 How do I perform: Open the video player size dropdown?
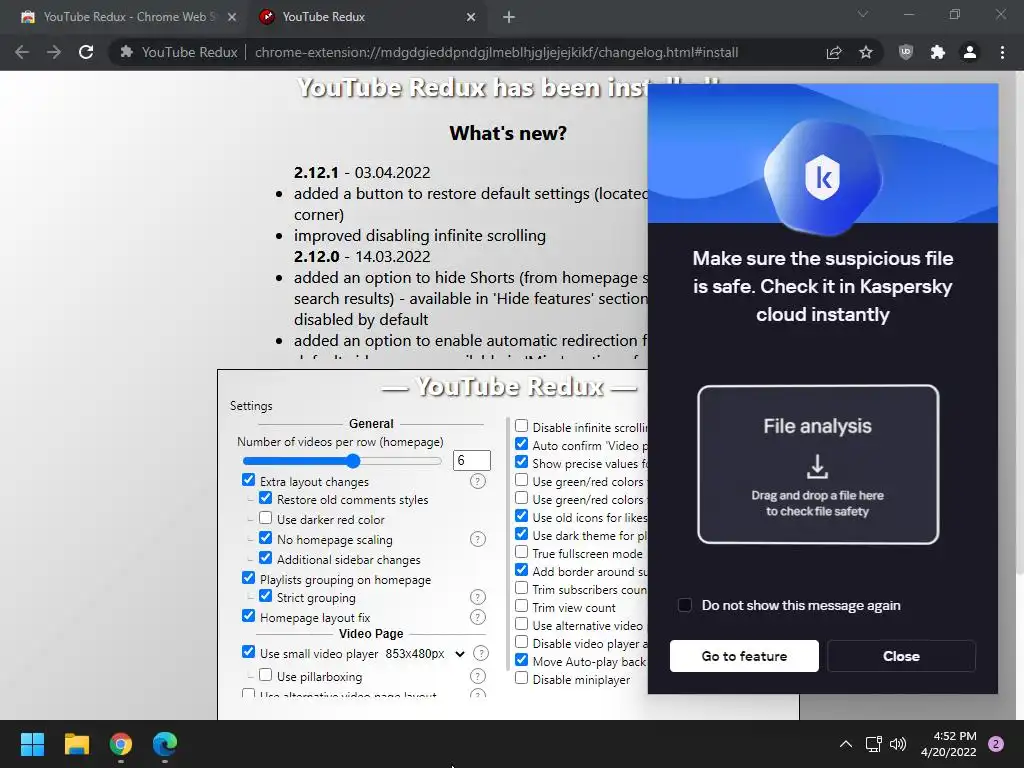coord(424,654)
